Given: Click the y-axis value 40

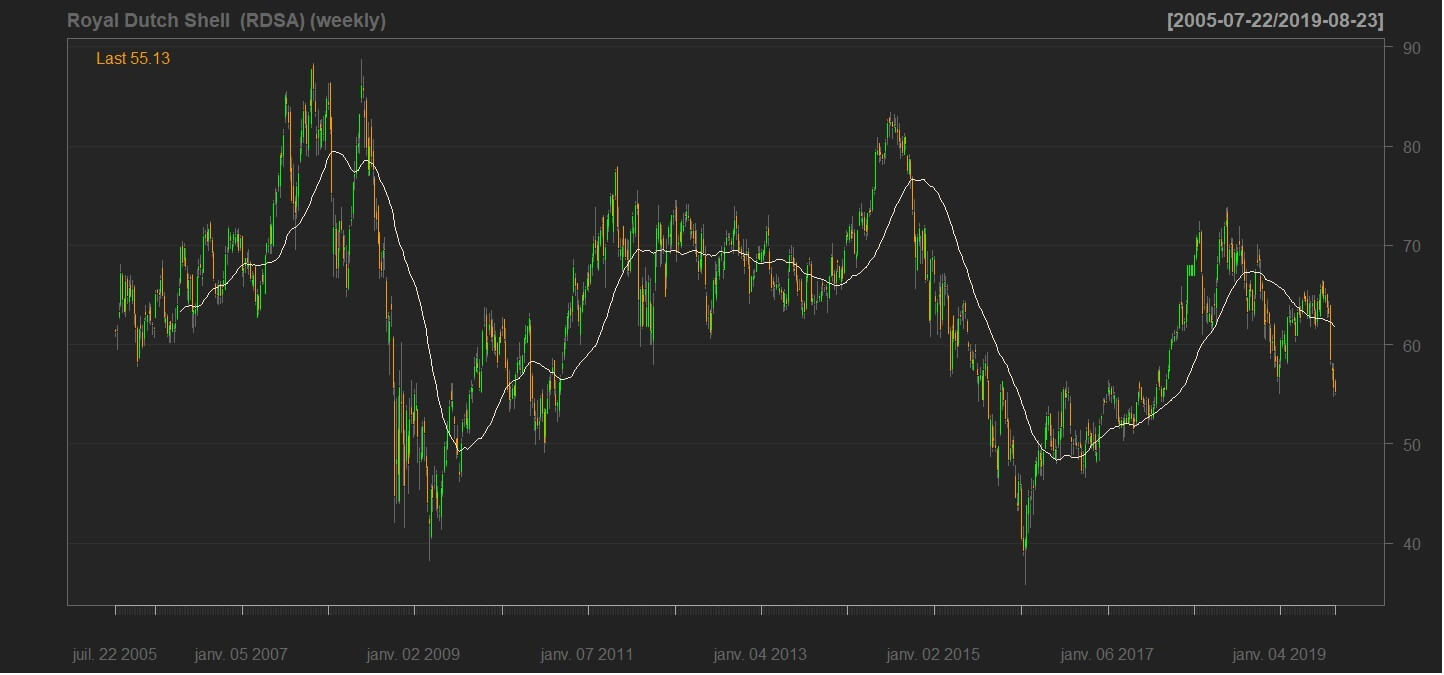Looking at the screenshot, I should pos(1412,544).
